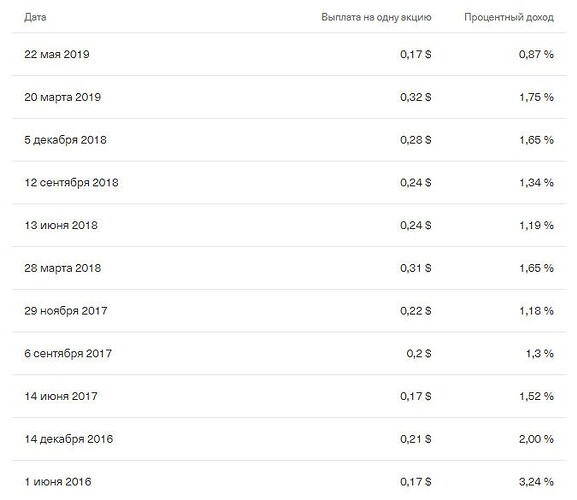The width and height of the screenshot is (577, 500).
Task: Click the Процентный доход column header
Action: click(509, 17)
